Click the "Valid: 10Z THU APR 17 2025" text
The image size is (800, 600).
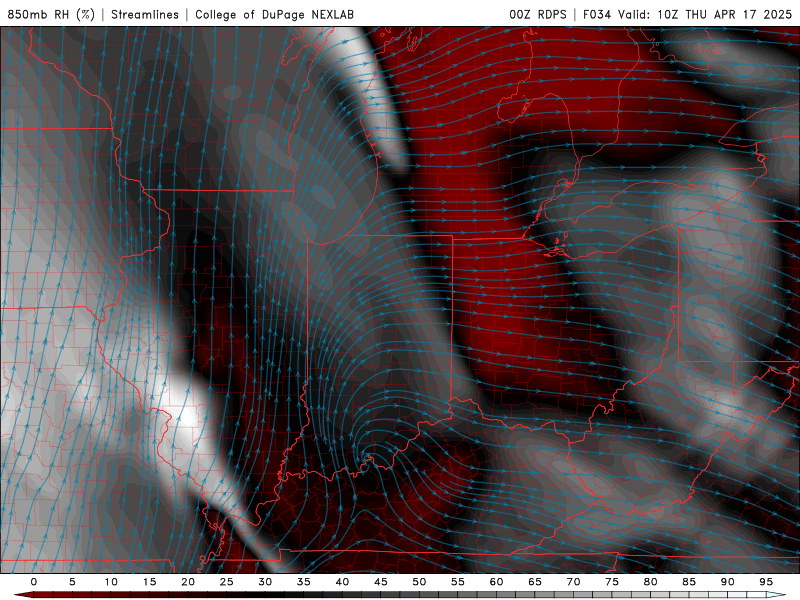(x=705, y=14)
